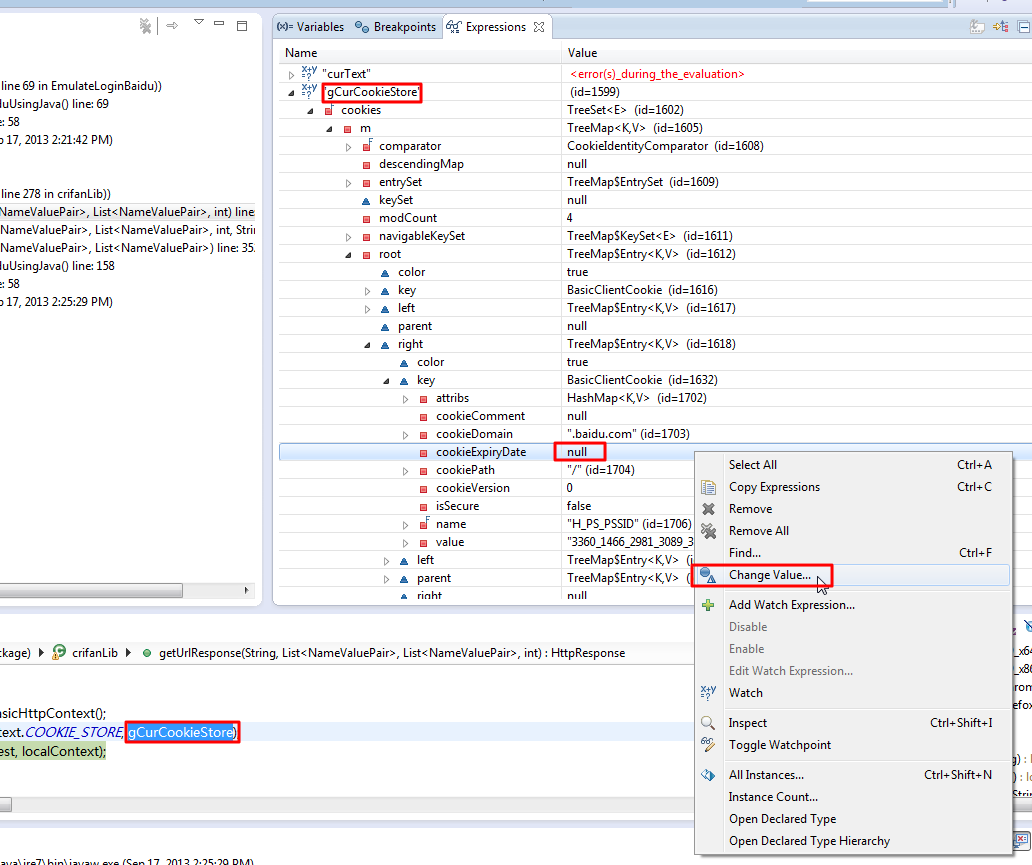Click the Copy Expressions menu icon
Screen dimensions: 1032x865
[x=708, y=487]
